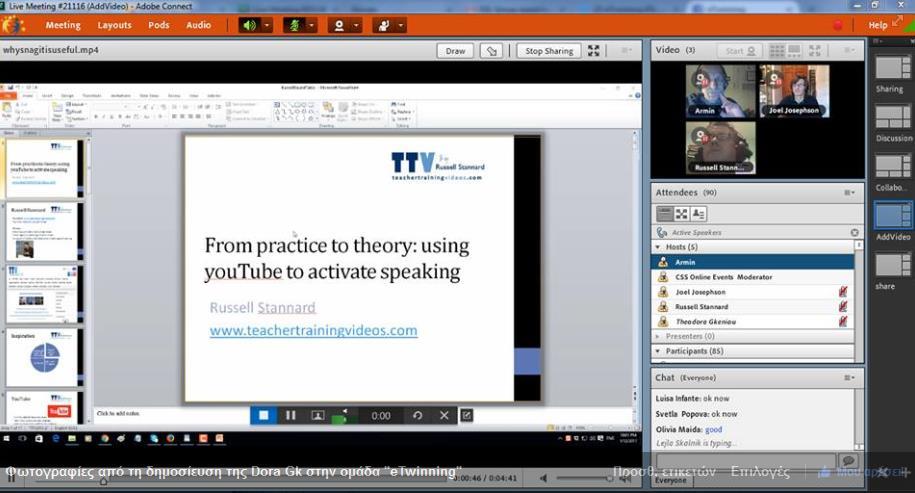This screenshot has height=493, width=915.
Task: Select attendees list view icon
Action: [664, 214]
